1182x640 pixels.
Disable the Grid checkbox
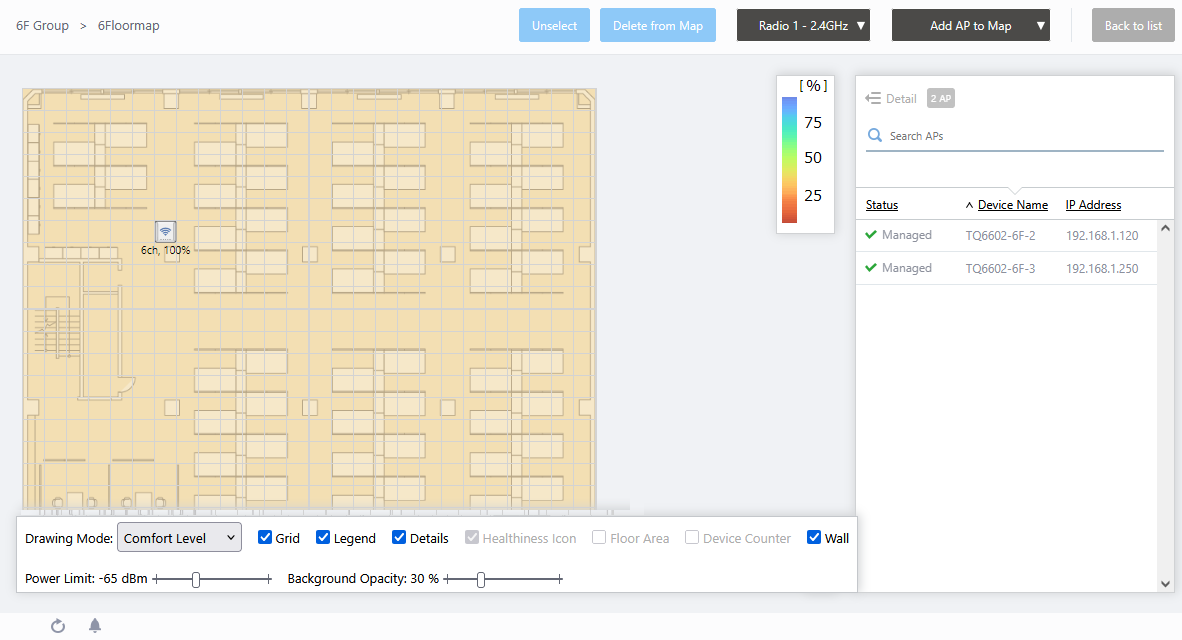coord(265,538)
